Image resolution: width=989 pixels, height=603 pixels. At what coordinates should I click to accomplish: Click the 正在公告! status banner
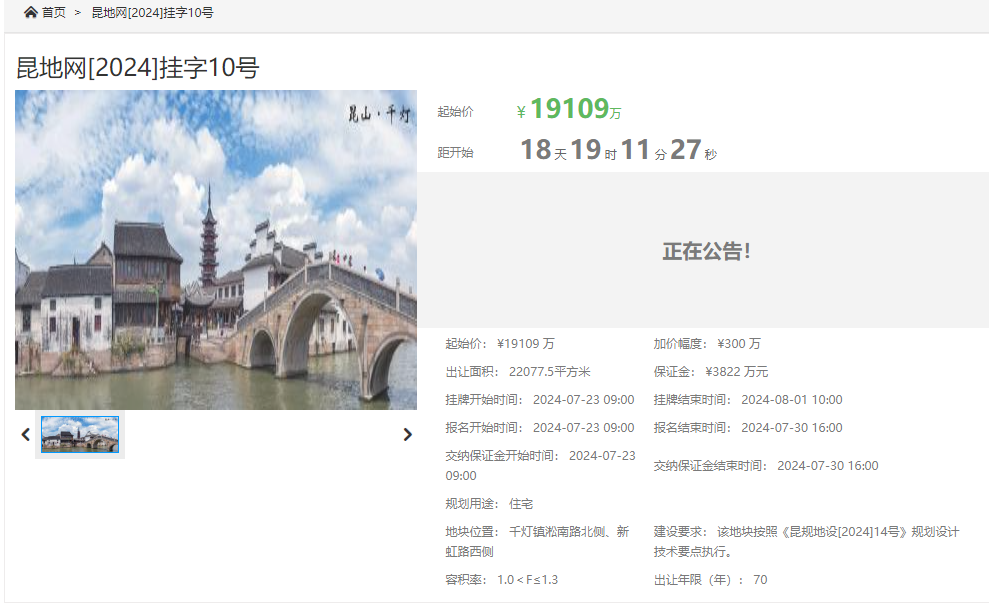705,251
